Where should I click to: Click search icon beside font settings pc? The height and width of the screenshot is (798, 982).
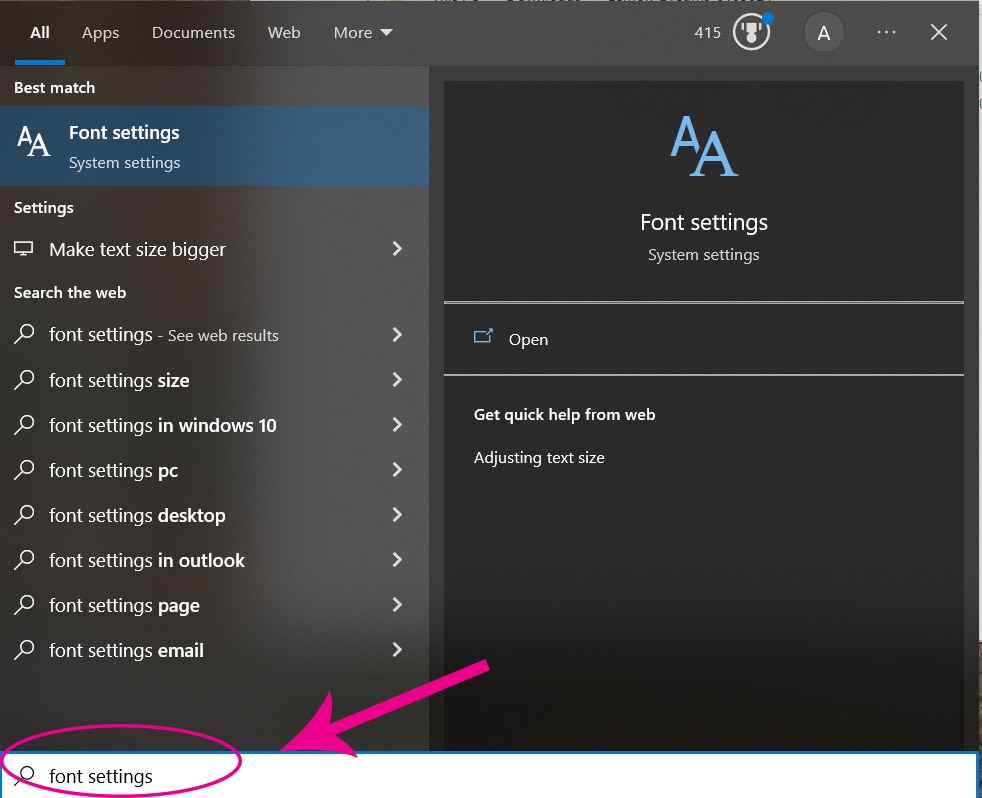pos(24,470)
